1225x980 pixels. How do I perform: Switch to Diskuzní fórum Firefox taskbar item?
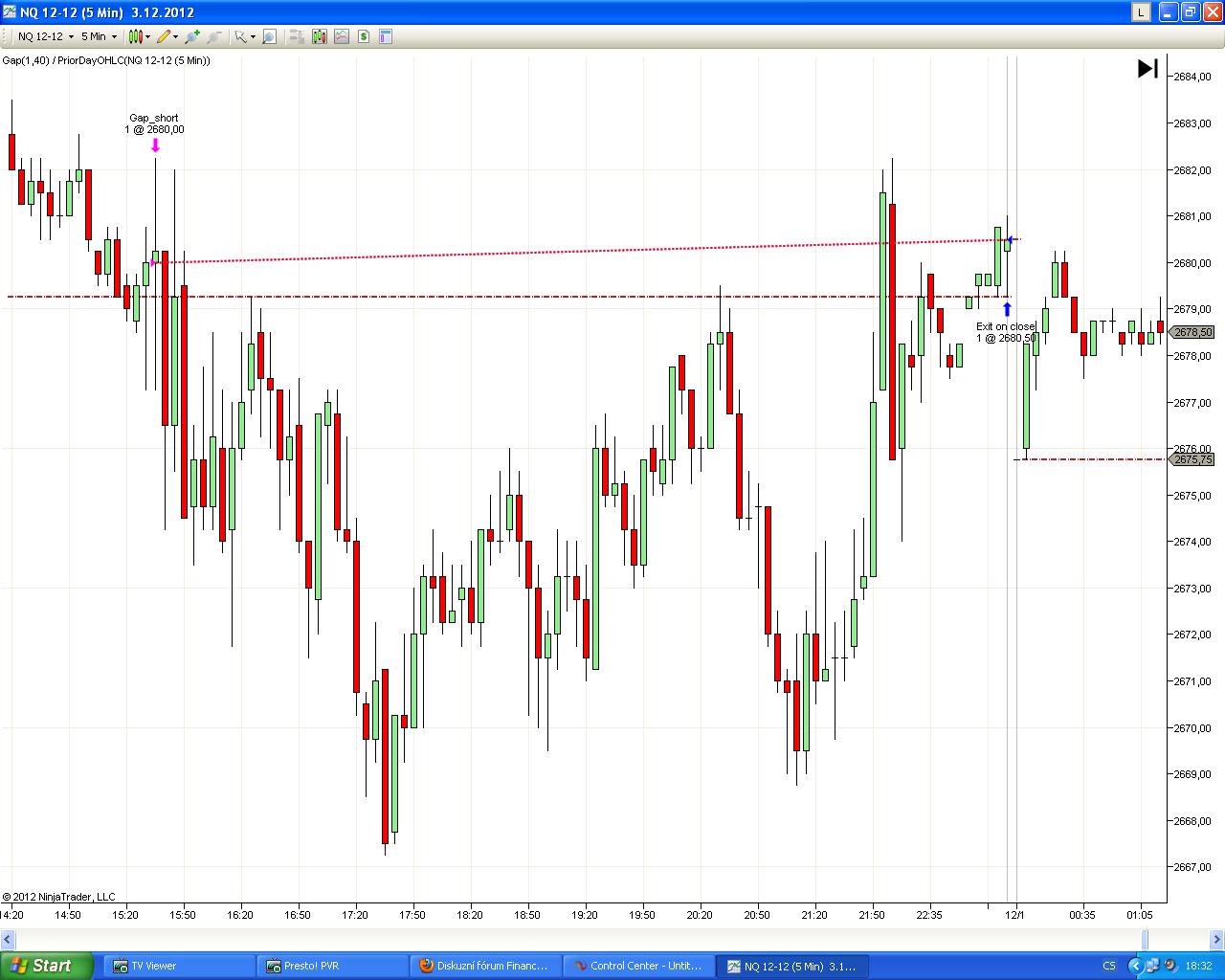pyautogui.click(x=485, y=966)
